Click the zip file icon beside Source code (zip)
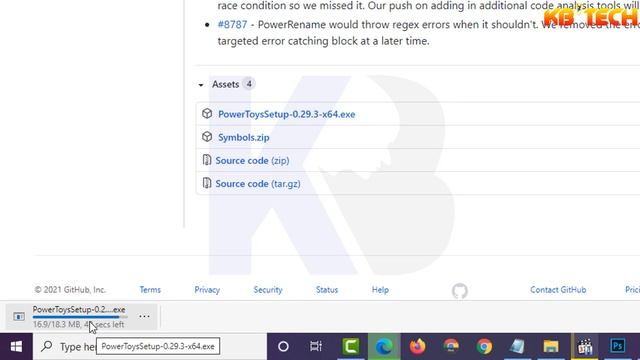The width and height of the screenshot is (640, 360). [207, 160]
